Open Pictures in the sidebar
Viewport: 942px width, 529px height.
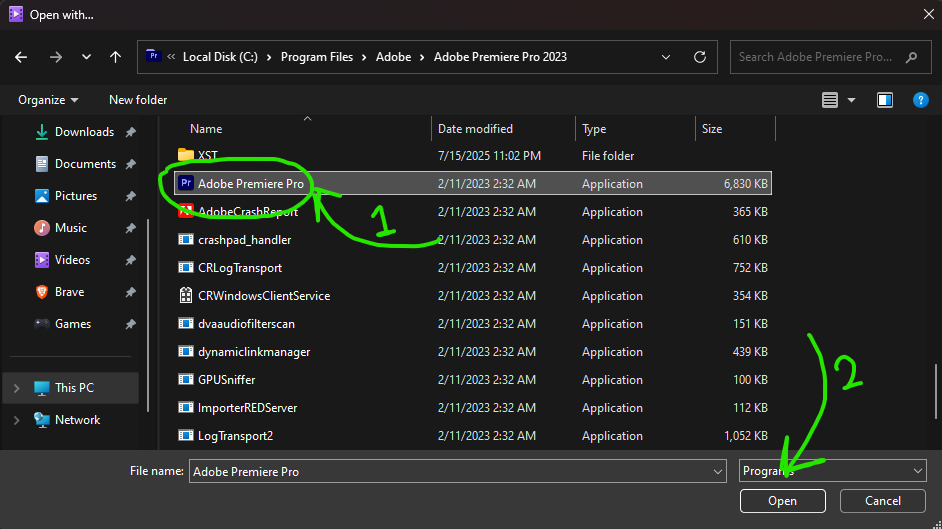[76, 196]
